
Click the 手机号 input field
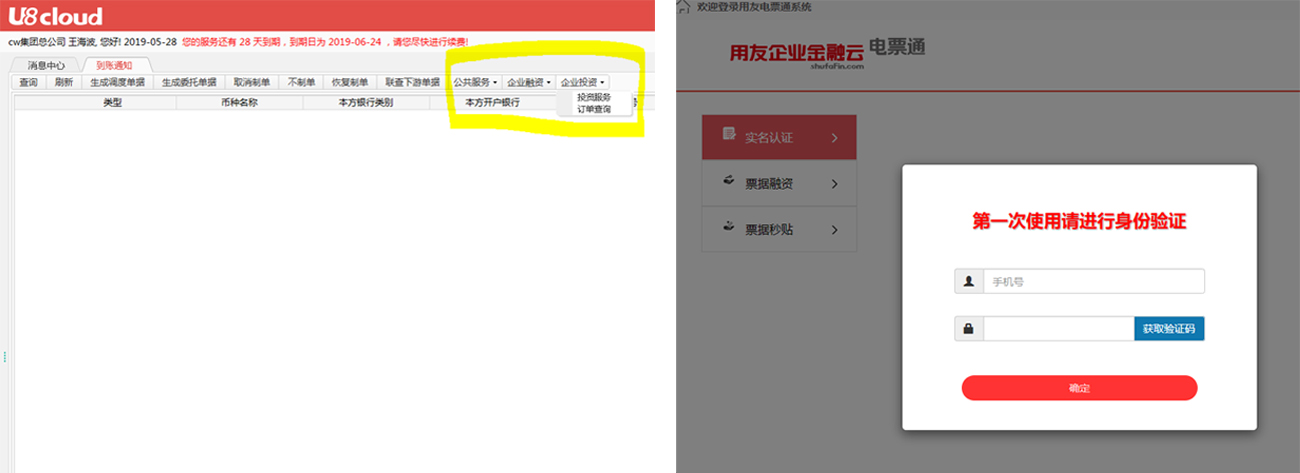[x=1094, y=282]
